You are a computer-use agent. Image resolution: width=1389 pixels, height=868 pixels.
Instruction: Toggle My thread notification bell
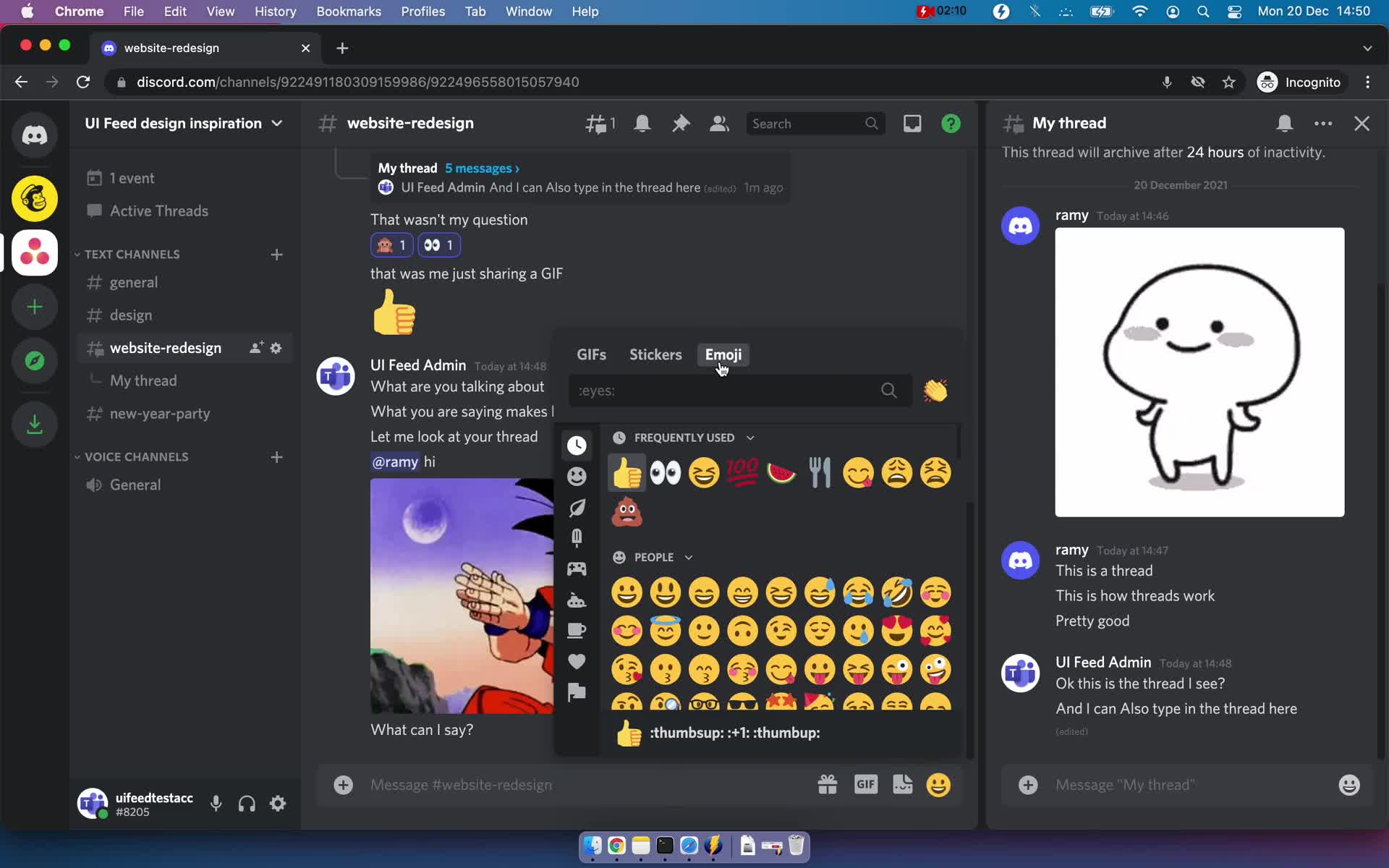(1285, 124)
